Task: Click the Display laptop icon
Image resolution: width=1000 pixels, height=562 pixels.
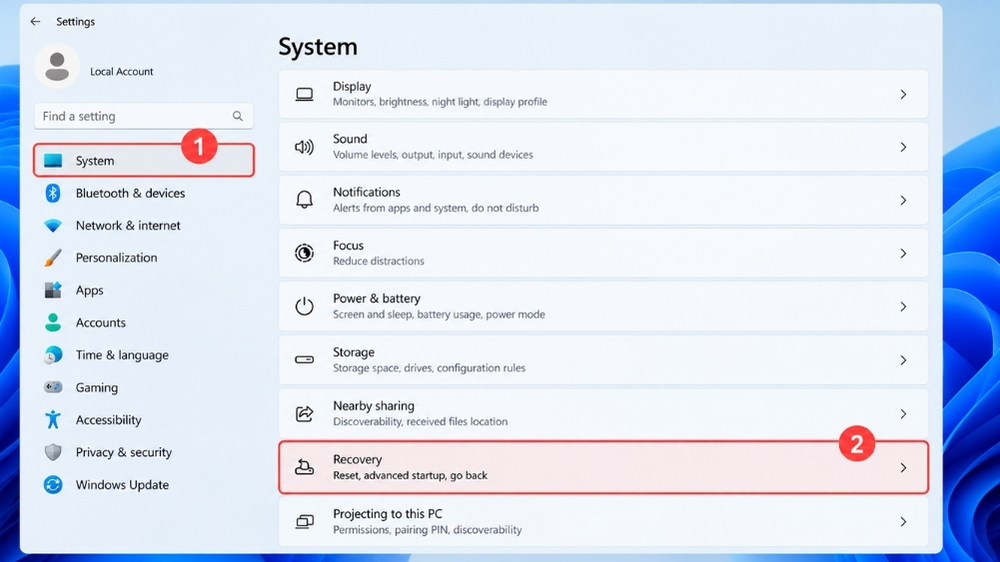Action: click(304, 94)
